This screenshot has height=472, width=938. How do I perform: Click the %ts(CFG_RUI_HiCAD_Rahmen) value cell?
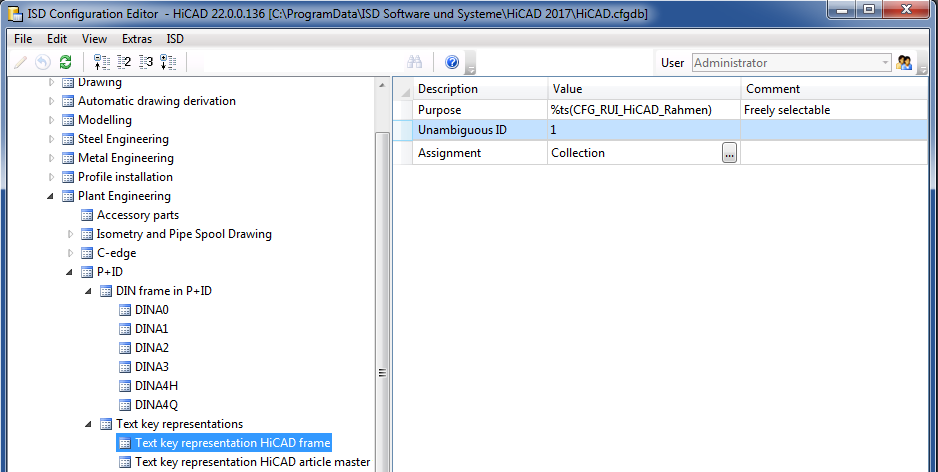(x=644, y=110)
